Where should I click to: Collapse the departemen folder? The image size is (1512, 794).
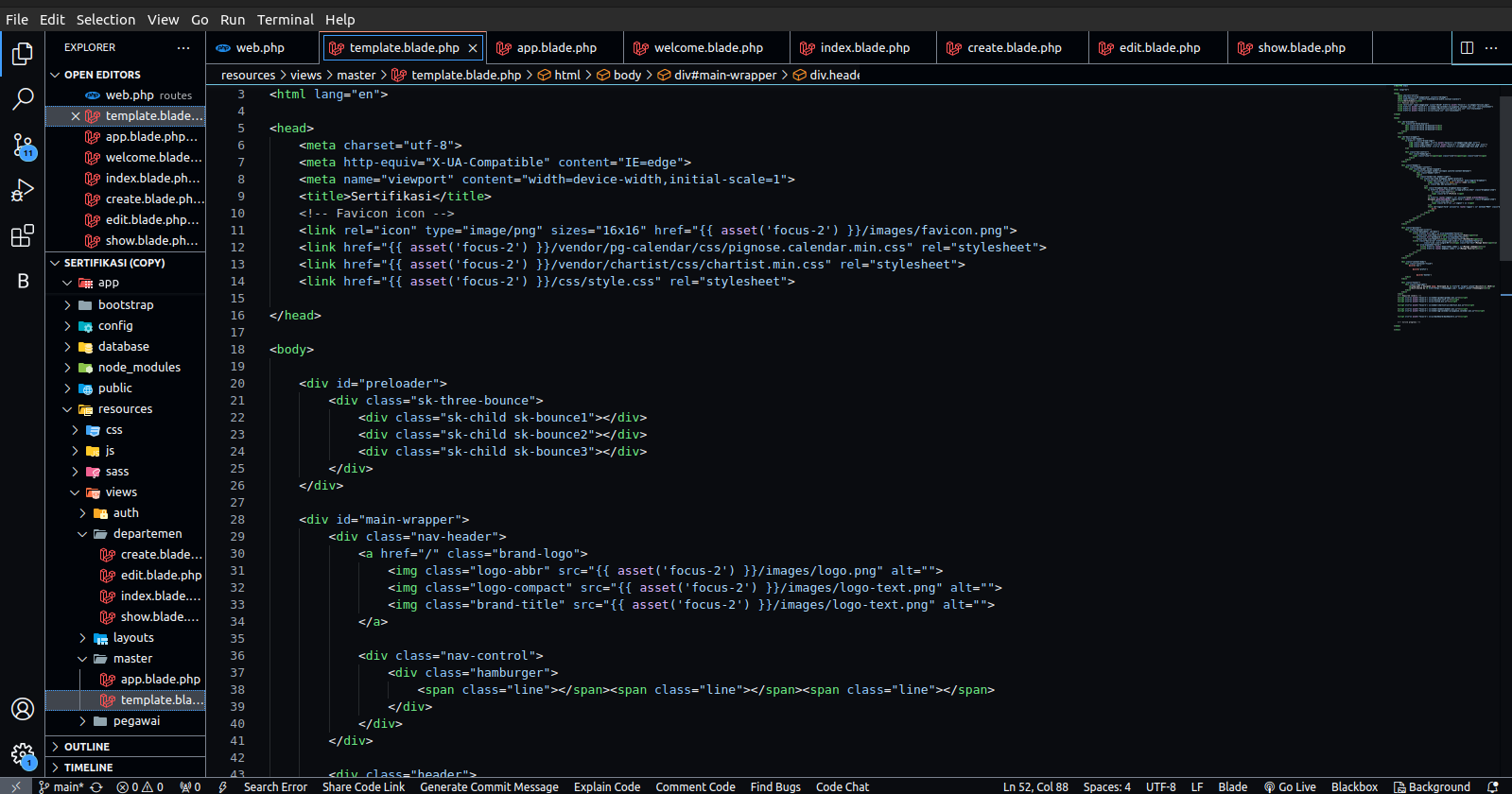(x=147, y=533)
